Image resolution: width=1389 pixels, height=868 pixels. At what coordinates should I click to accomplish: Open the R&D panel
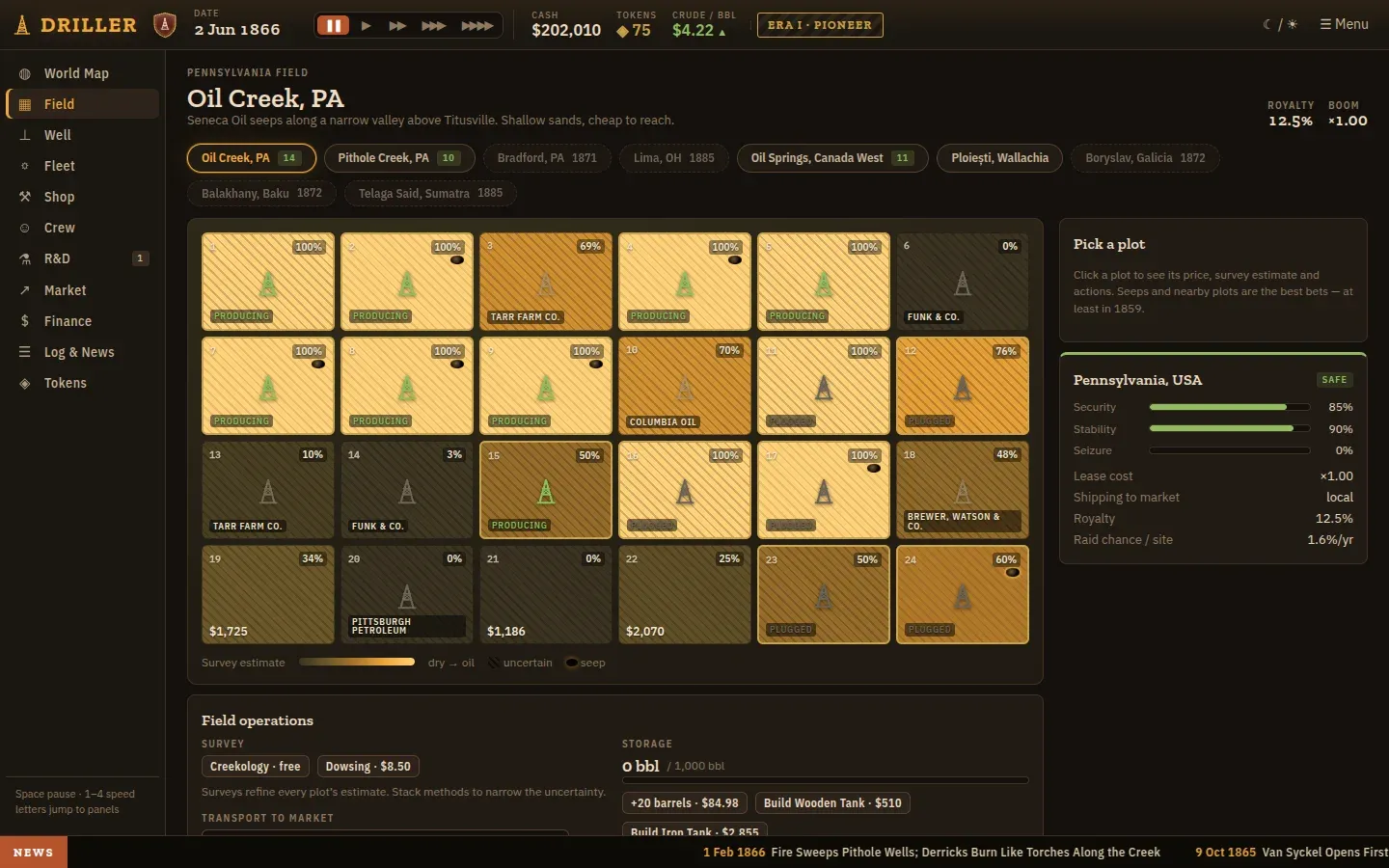(82, 258)
